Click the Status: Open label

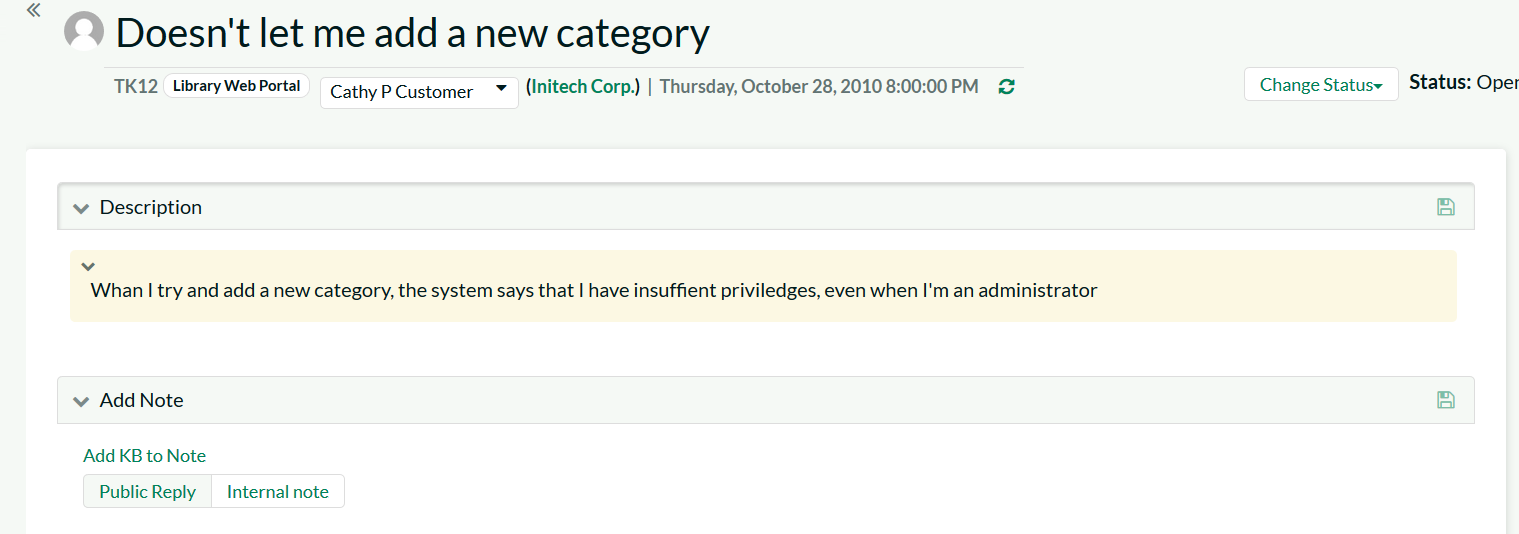pyautogui.click(x=1463, y=83)
